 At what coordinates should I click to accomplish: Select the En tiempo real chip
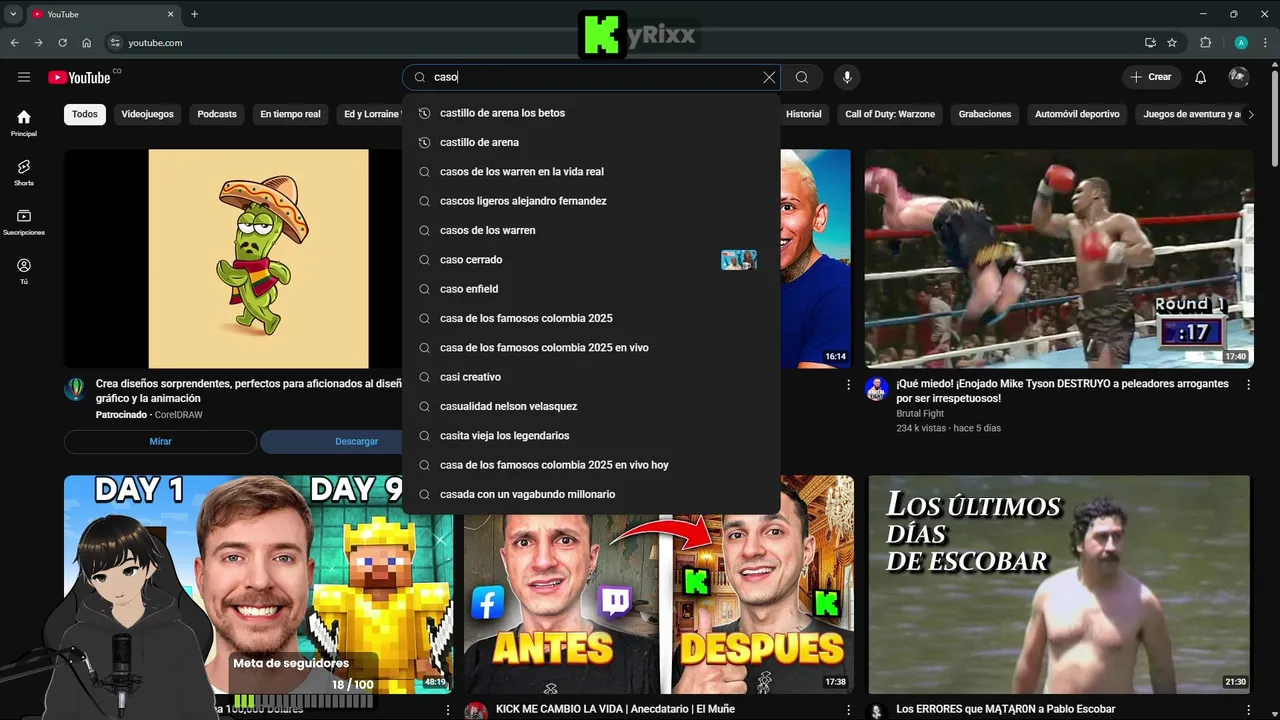tap(290, 114)
